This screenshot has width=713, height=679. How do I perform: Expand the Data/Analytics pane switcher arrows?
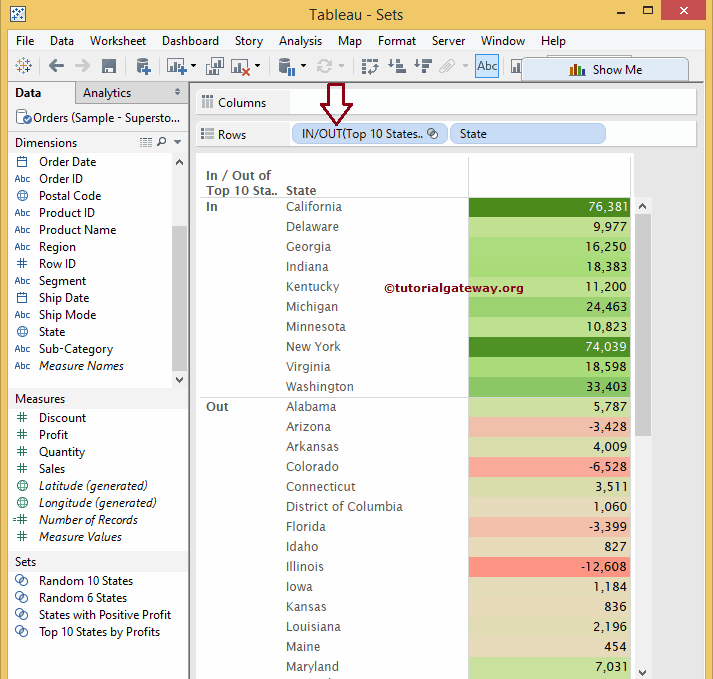(177, 92)
